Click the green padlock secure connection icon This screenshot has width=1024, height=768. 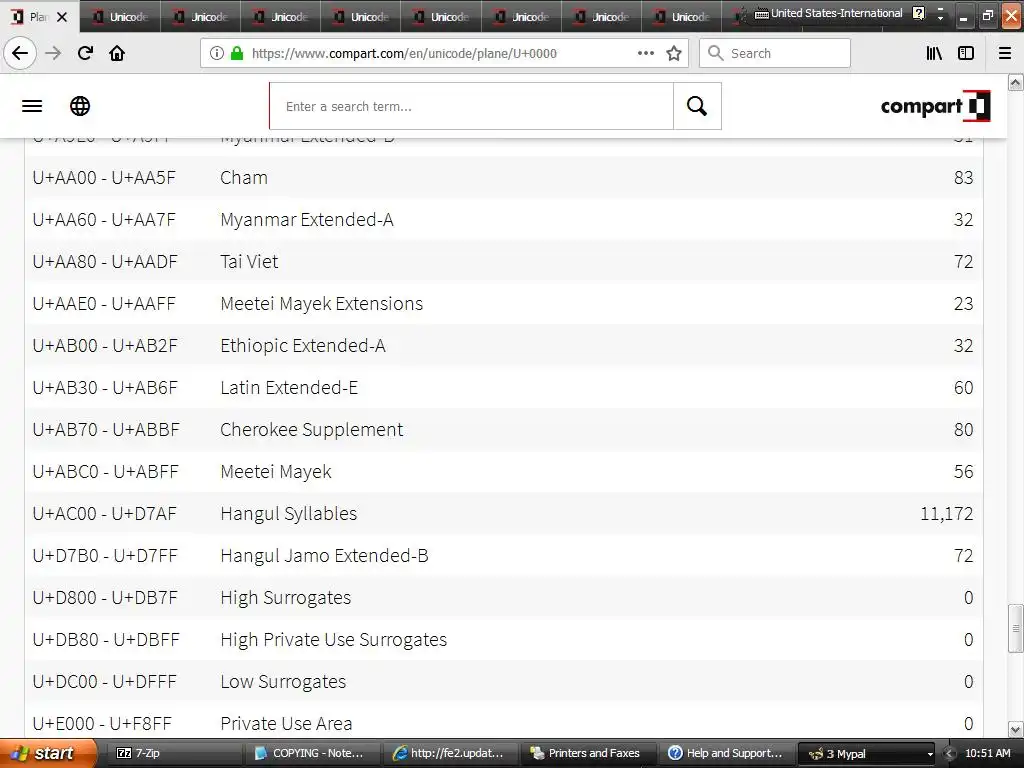tap(237, 54)
